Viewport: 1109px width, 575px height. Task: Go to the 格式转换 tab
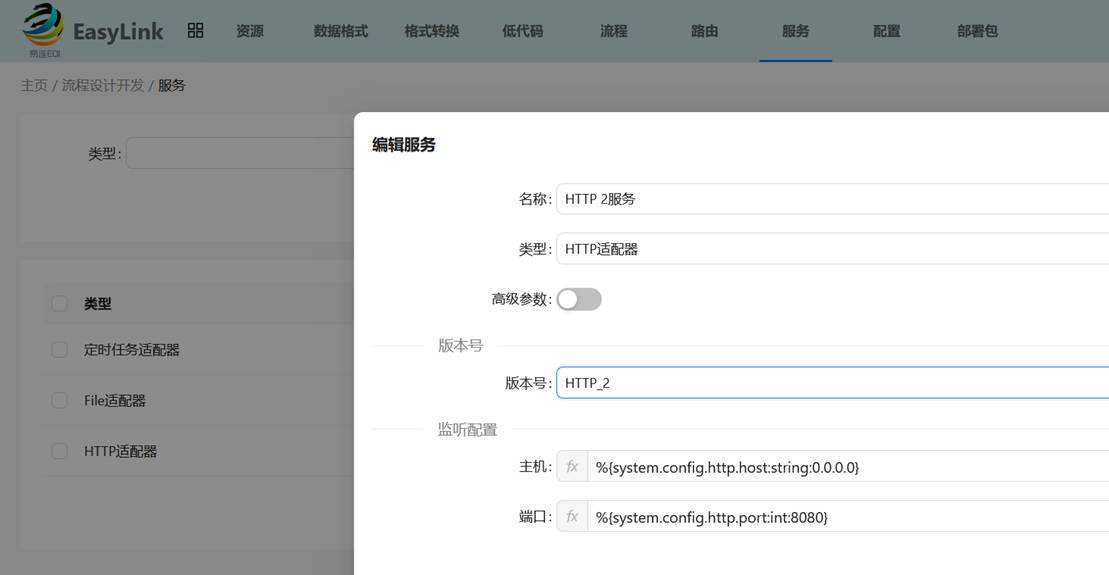pyautogui.click(x=432, y=31)
